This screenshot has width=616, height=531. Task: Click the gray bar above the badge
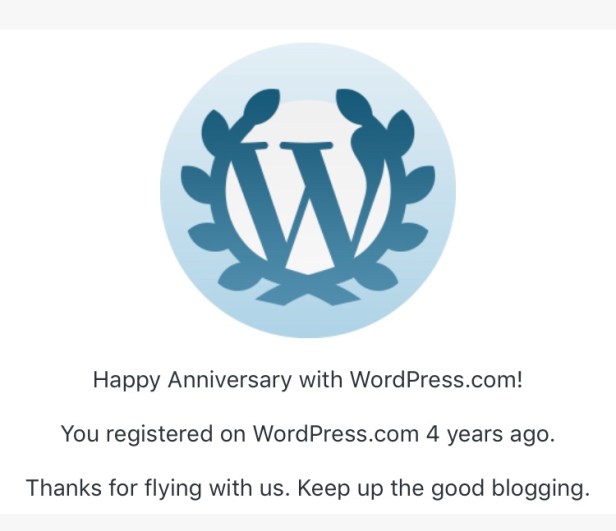pos(307,13)
